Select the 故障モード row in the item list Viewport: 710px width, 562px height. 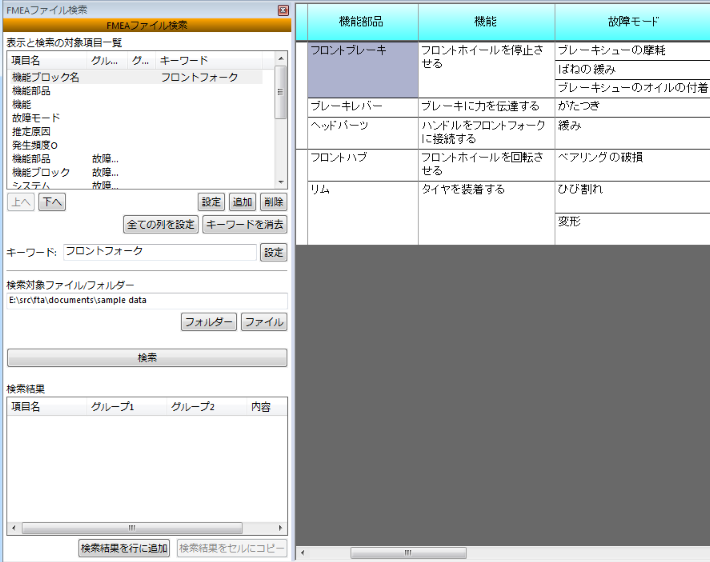[x=37, y=118]
